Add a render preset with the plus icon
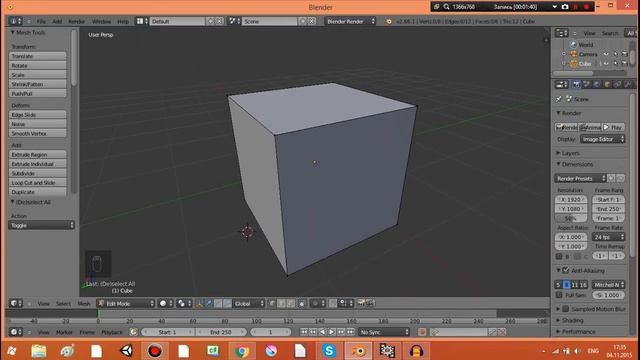Viewport: 640px width, 360px height. 611,178
